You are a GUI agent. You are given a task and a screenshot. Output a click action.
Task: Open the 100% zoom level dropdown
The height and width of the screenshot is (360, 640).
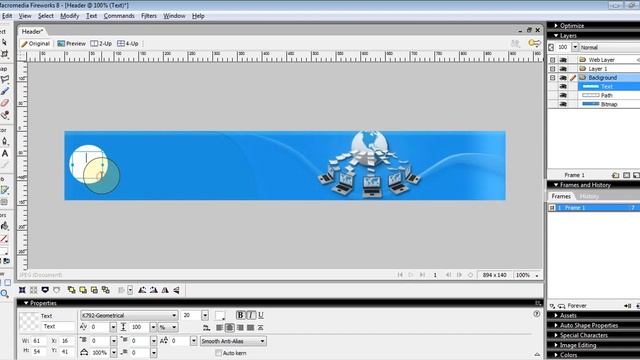pos(537,275)
